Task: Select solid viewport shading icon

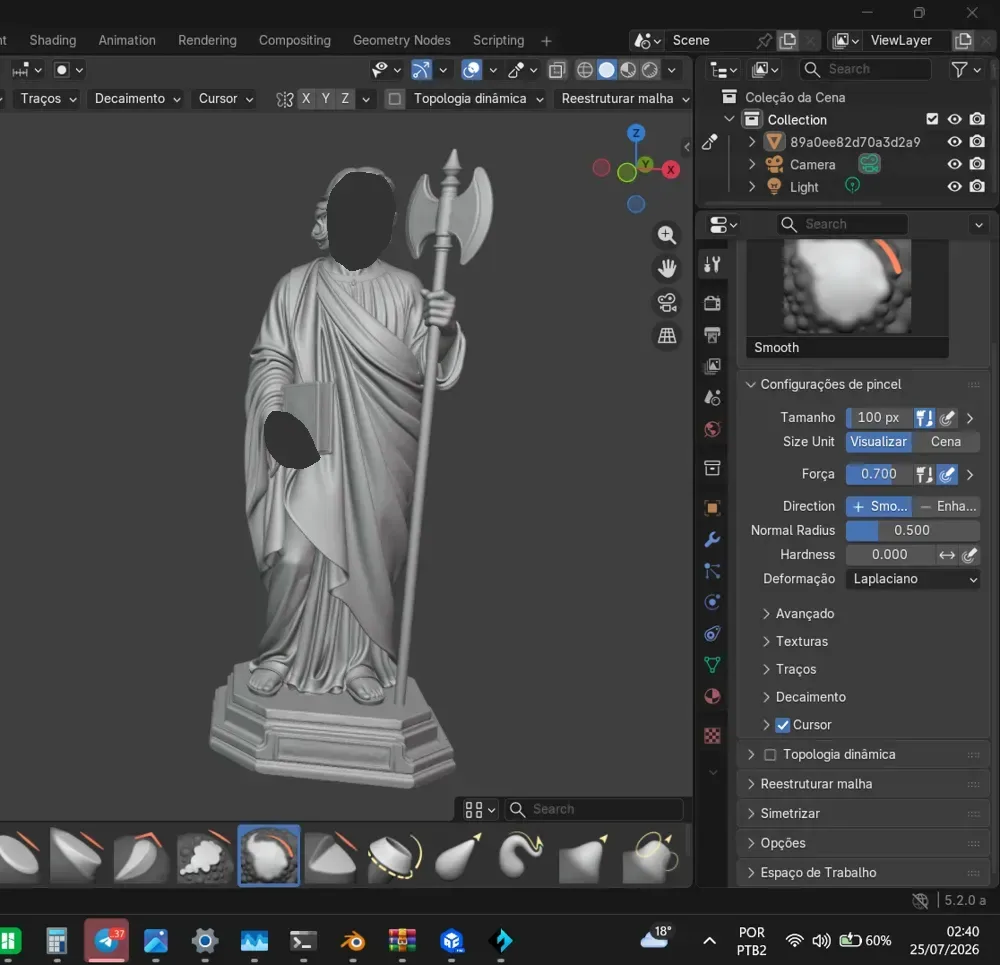Action: [607, 70]
